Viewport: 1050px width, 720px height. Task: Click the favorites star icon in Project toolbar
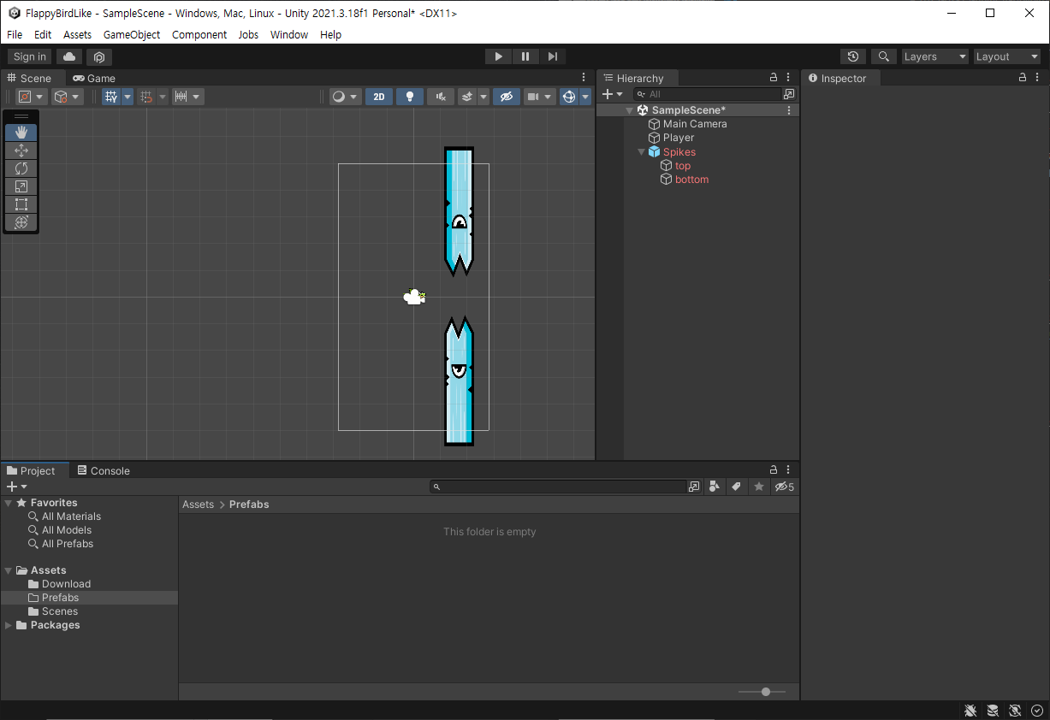click(759, 487)
